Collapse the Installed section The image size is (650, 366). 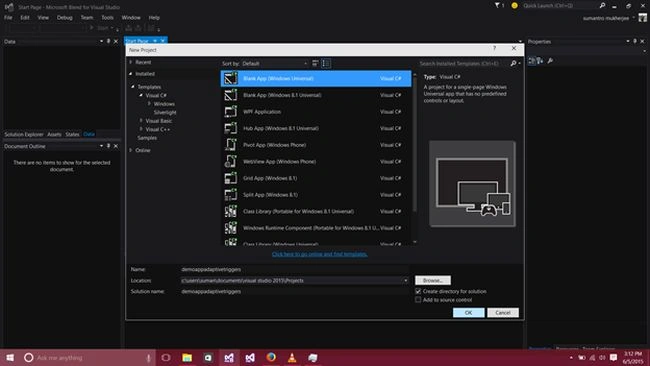click(x=131, y=74)
